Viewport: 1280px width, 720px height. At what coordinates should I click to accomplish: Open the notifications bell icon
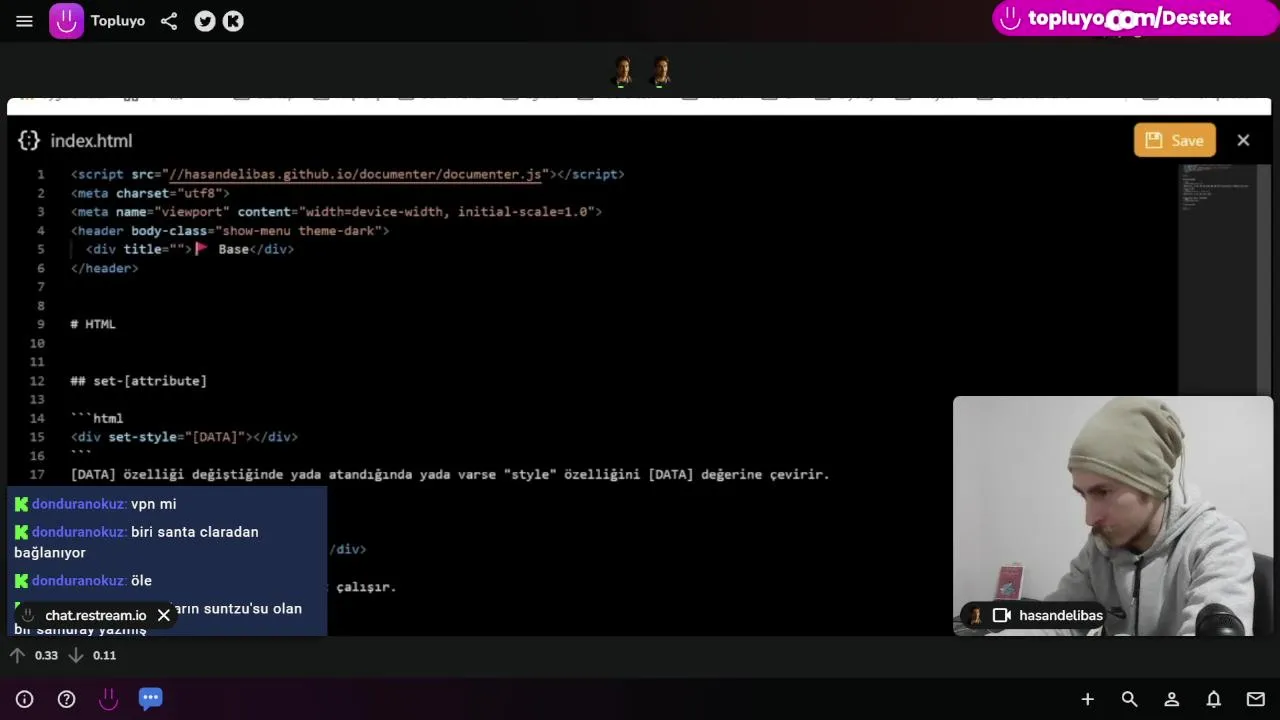point(1213,699)
